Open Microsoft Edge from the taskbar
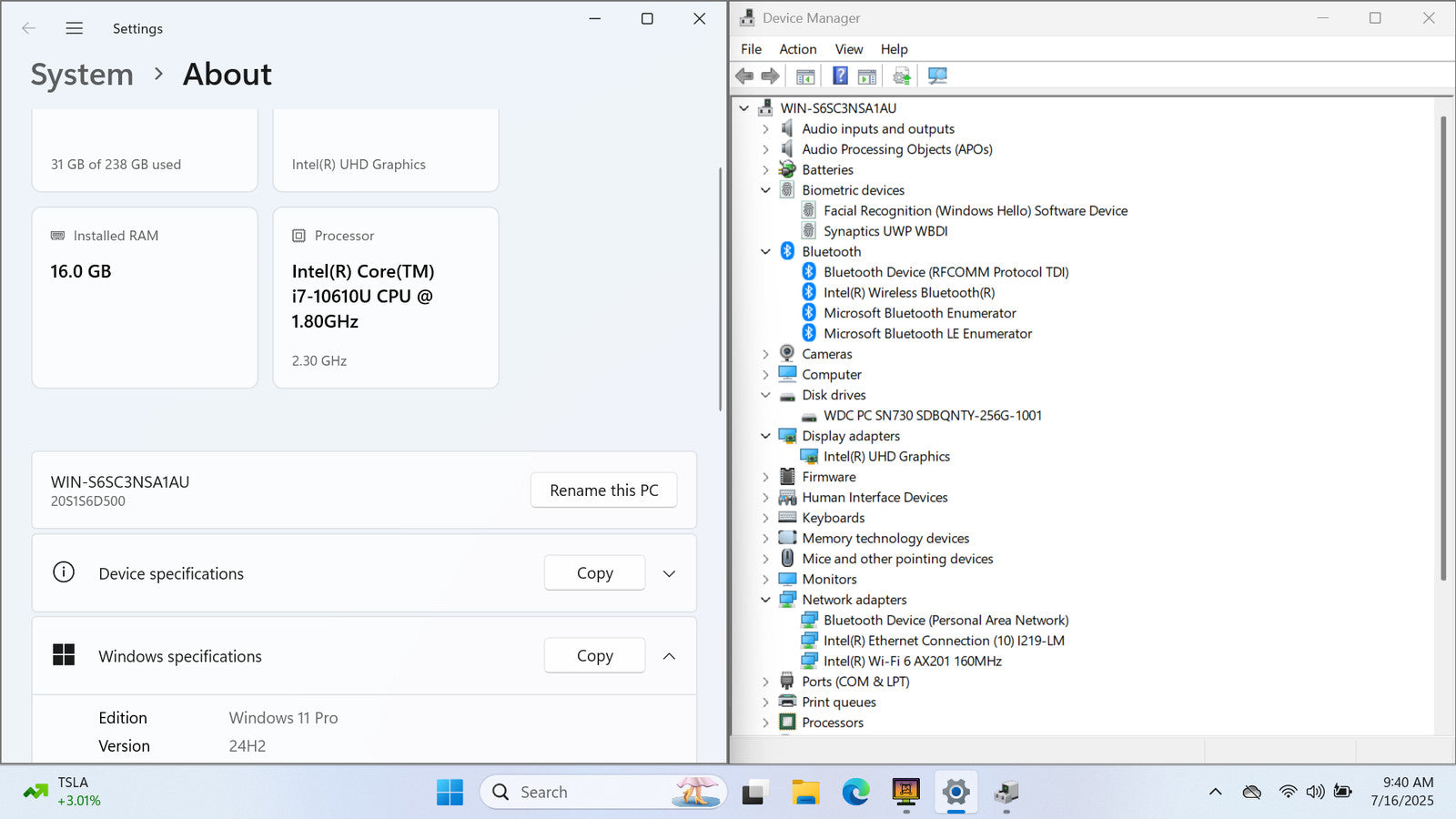The height and width of the screenshot is (819, 1456). point(855,793)
